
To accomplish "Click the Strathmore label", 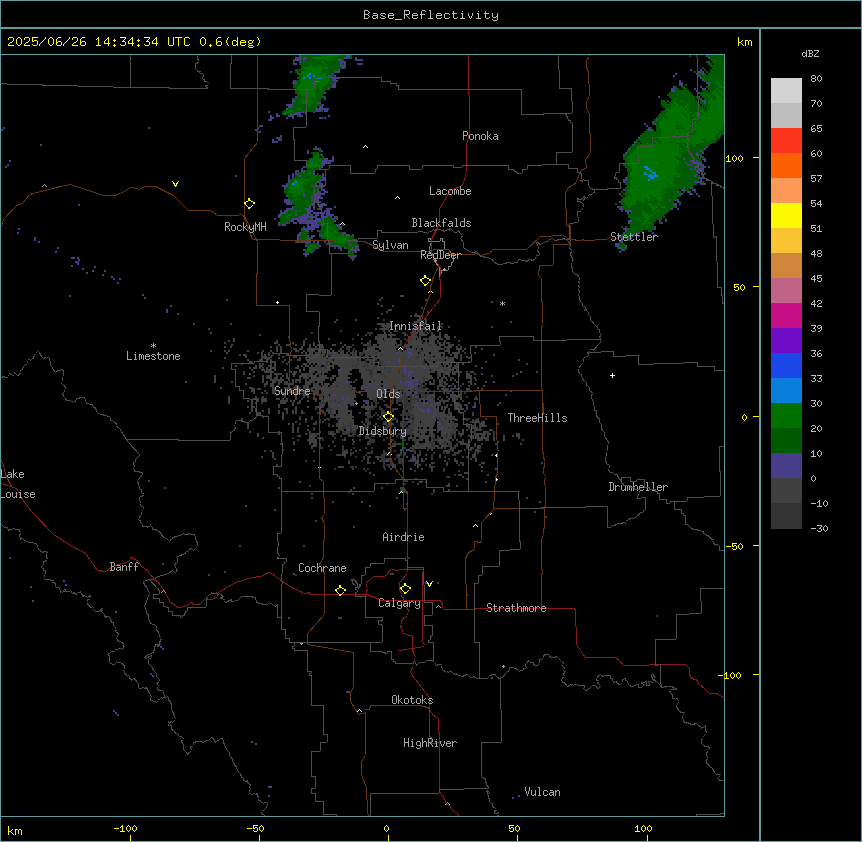I will (x=516, y=608).
